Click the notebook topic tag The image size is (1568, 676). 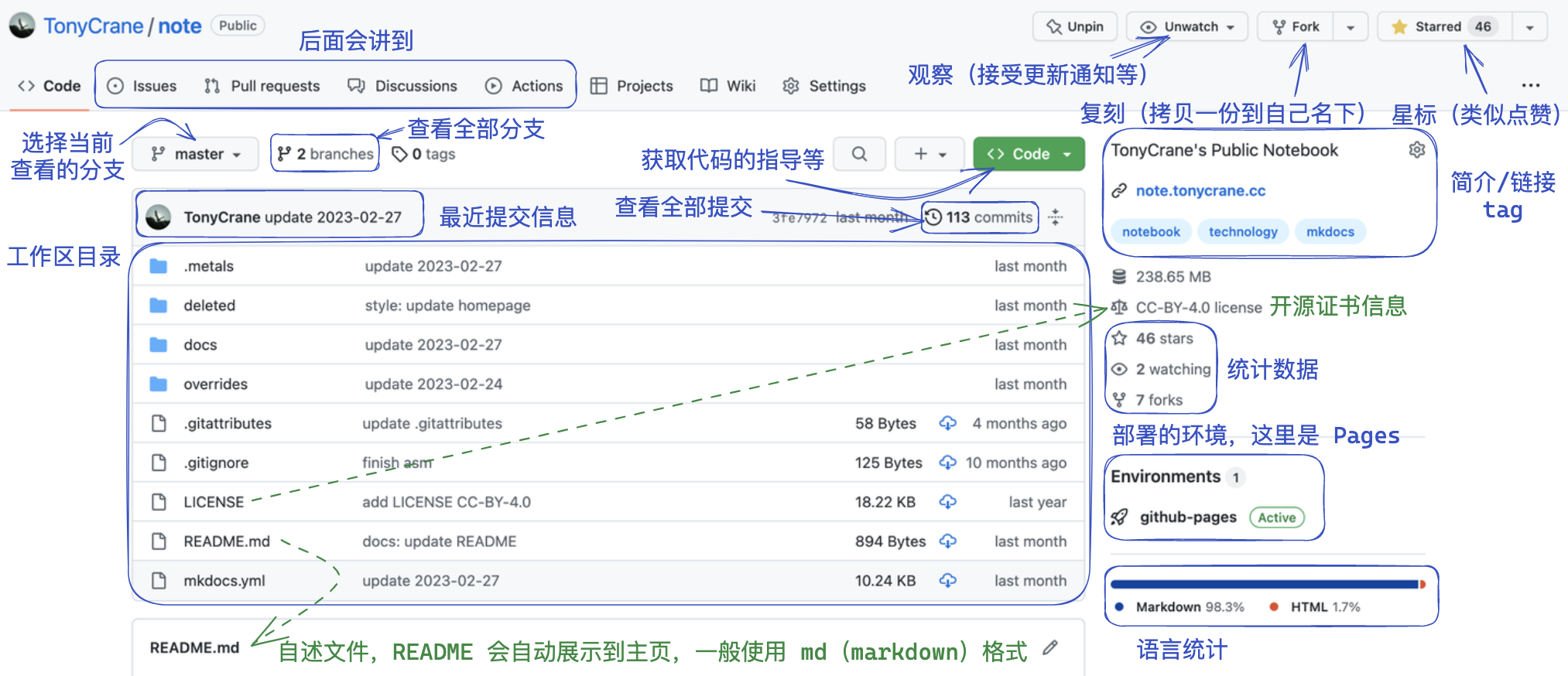[x=1151, y=232]
